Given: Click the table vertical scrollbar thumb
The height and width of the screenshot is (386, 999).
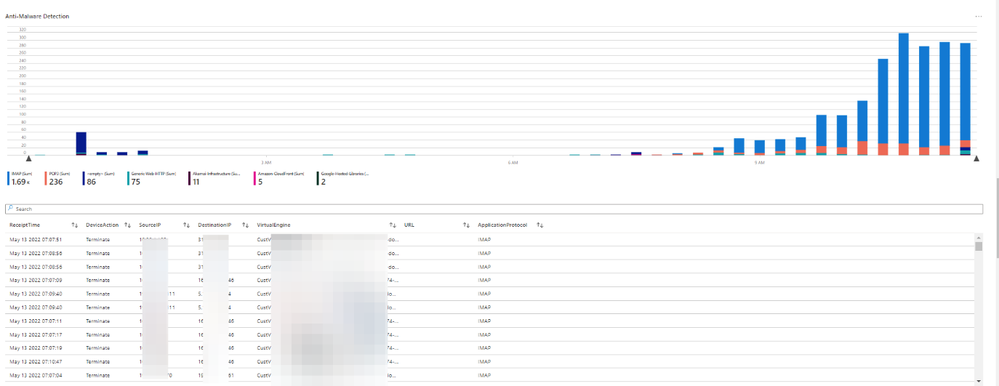Looking at the screenshot, I should [979, 247].
